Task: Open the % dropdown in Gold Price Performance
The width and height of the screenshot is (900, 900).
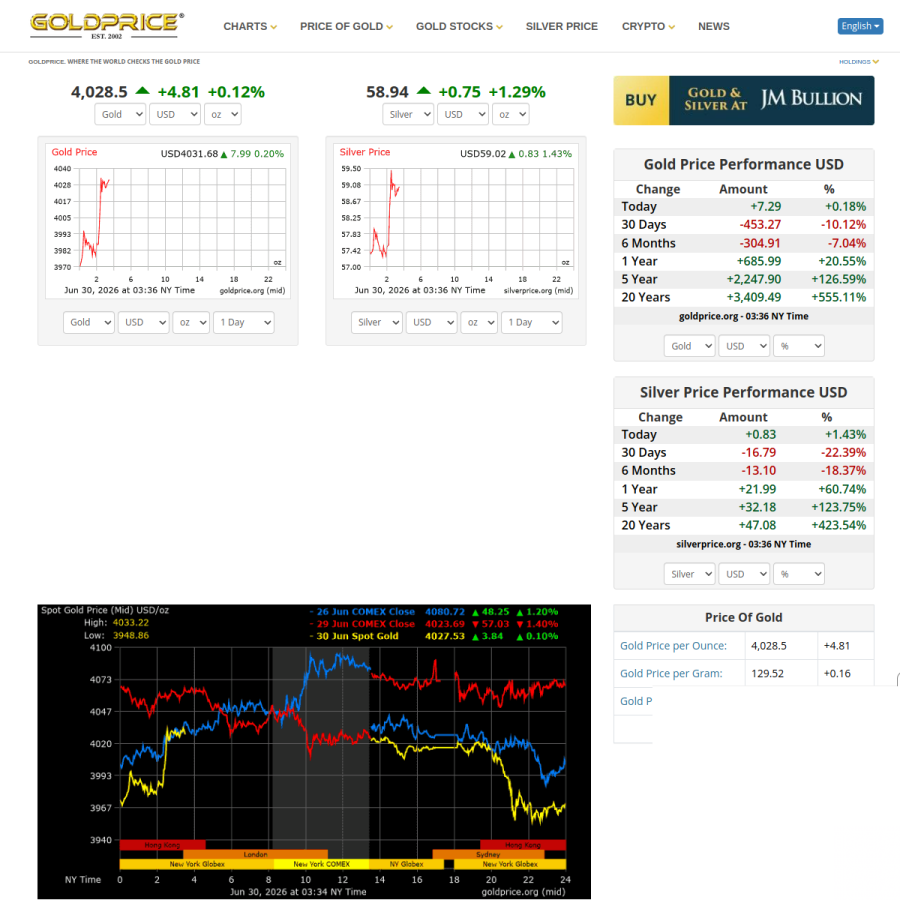Action: (x=799, y=346)
